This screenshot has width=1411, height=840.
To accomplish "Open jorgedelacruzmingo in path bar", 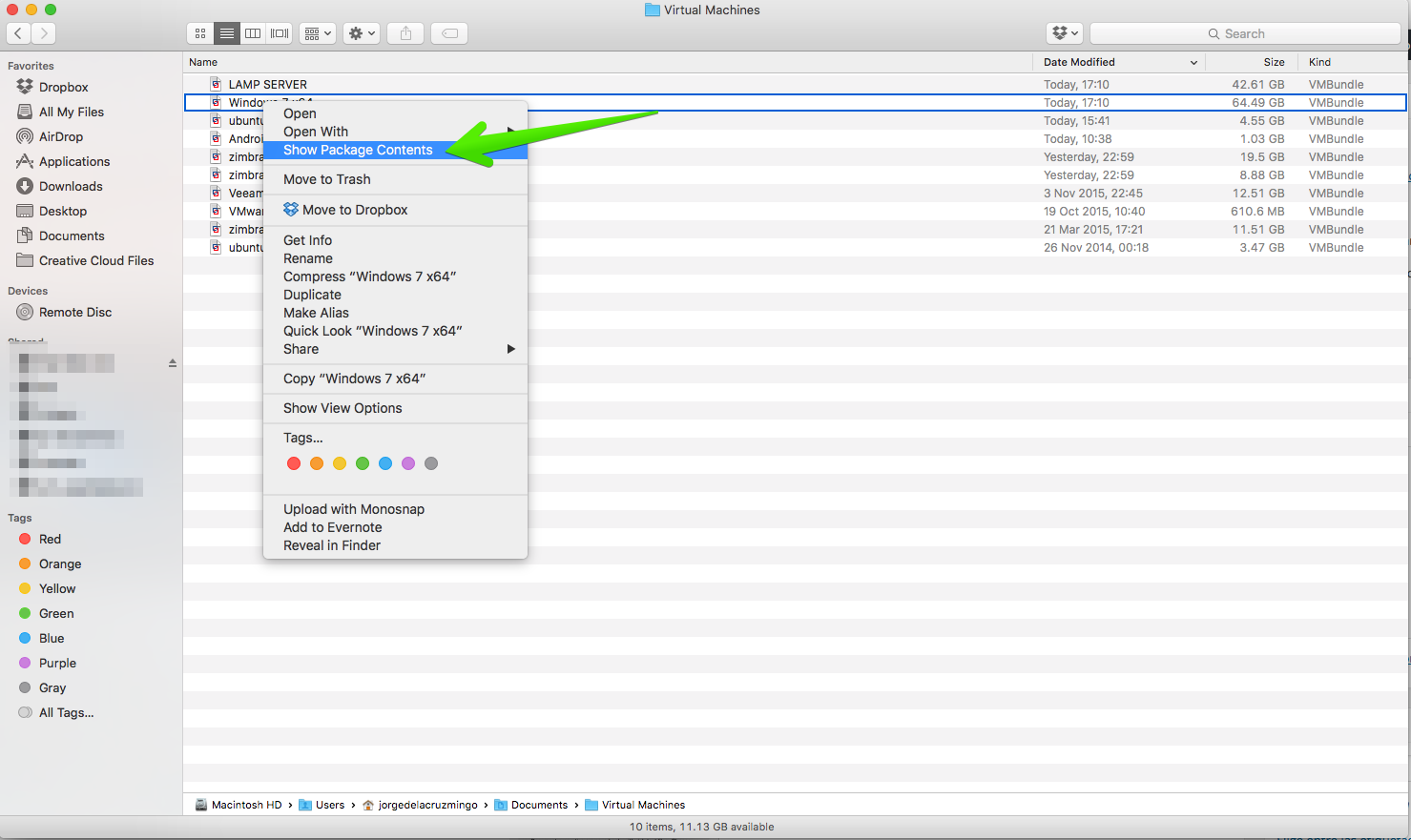I will [420, 805].
